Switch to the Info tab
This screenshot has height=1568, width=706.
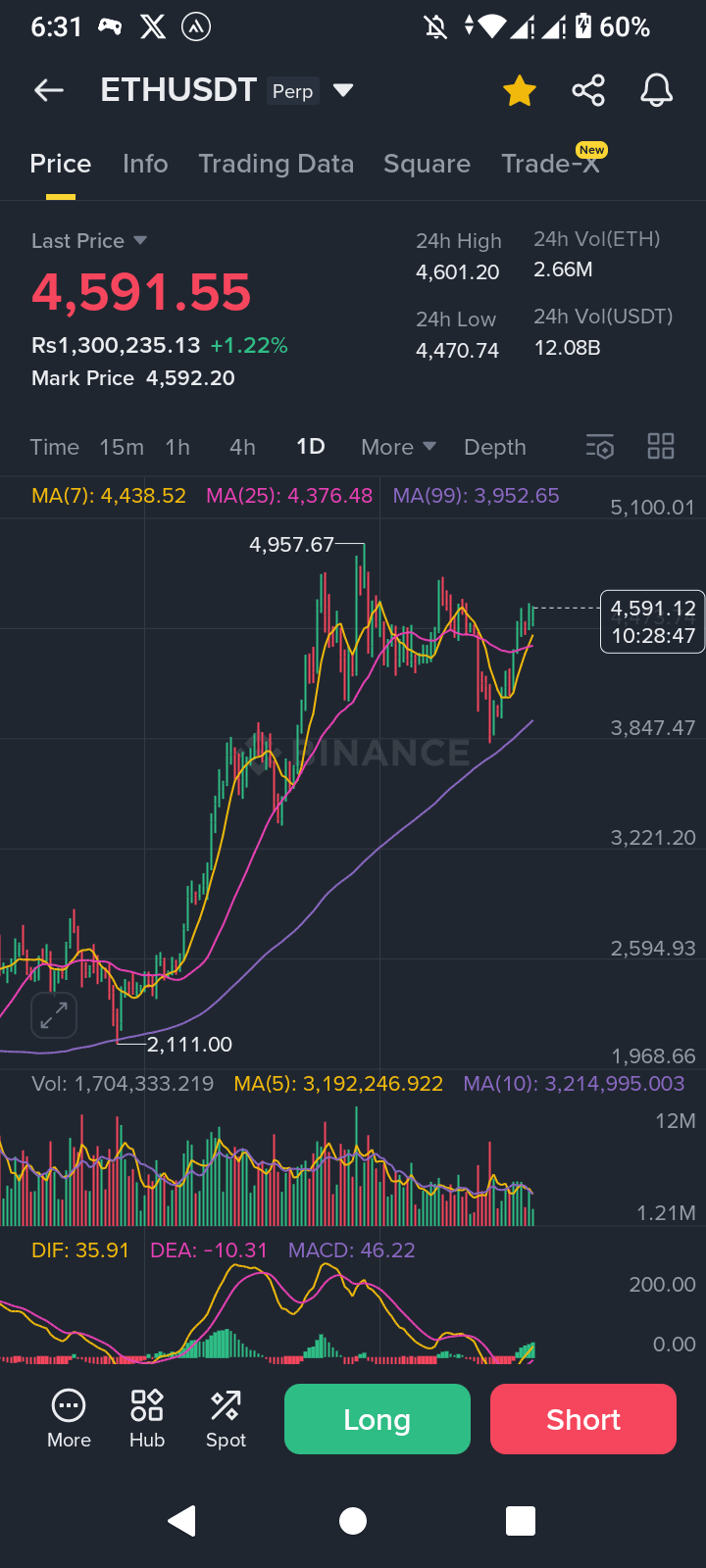pyautogui.click(x=145, y=164)
